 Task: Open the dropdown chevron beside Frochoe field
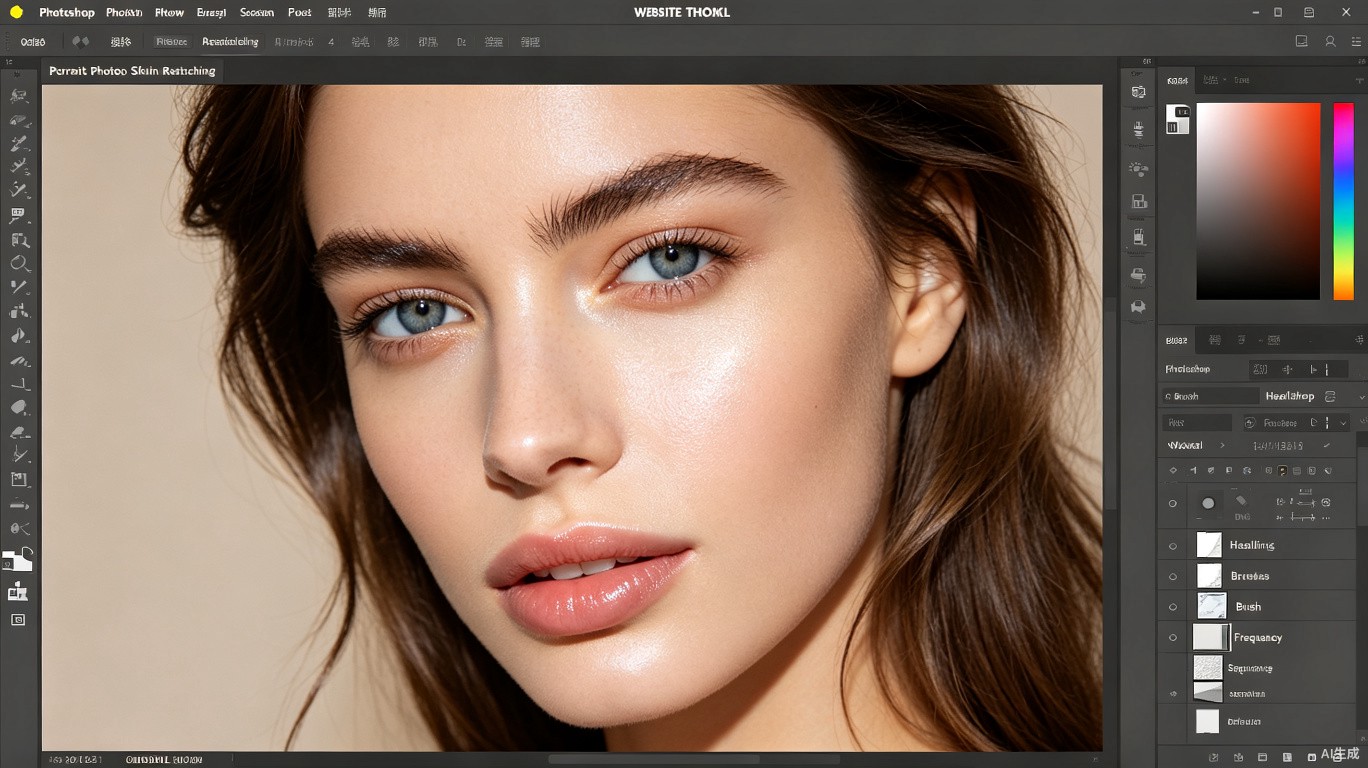tap(1343, 423)
